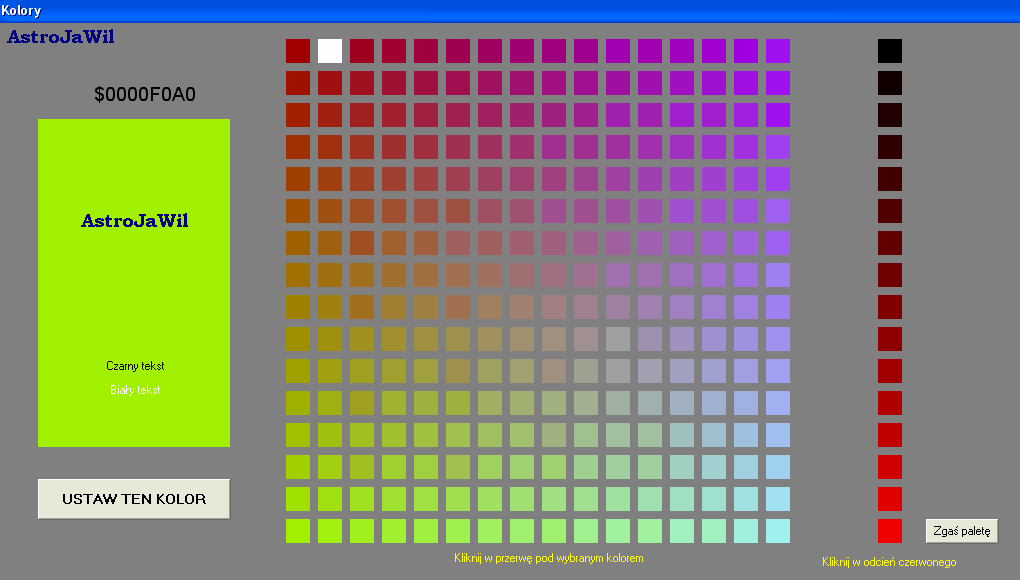Select the cyan swatch at the grid's bottom-right corner
Image resolution: width=1020 pixels, height=580 pixels.
point(778,531)
